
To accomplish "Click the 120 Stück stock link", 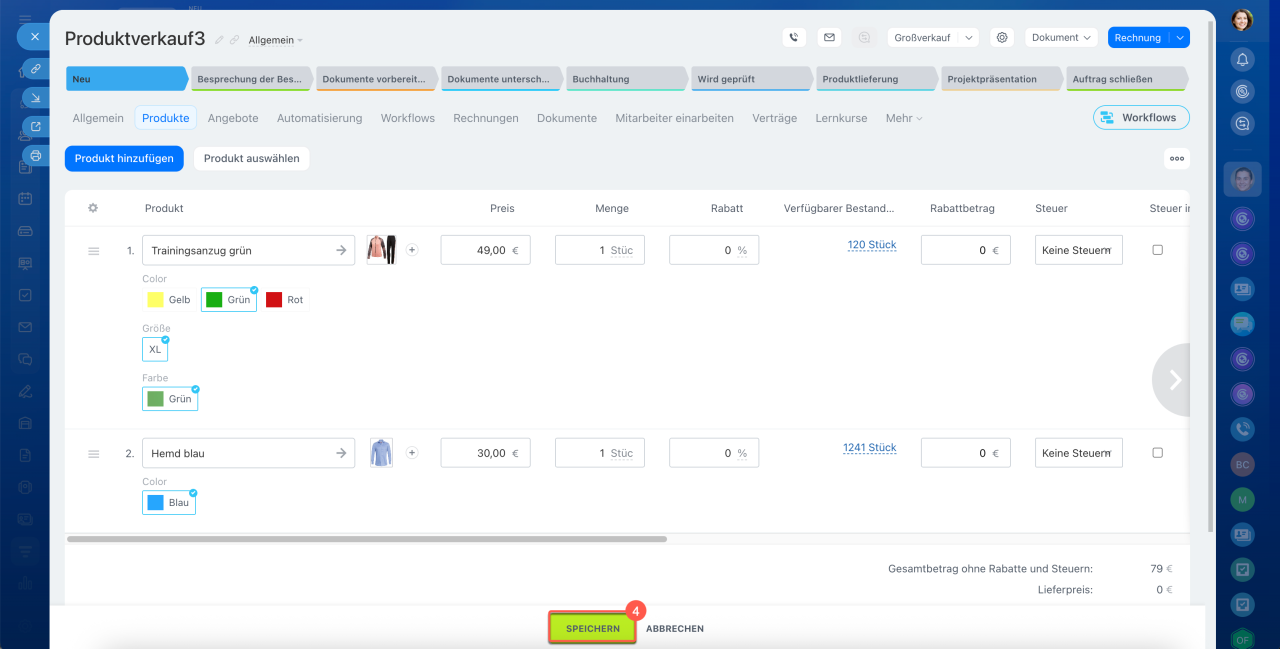I will pyautogui.click(x=871, y=245).
